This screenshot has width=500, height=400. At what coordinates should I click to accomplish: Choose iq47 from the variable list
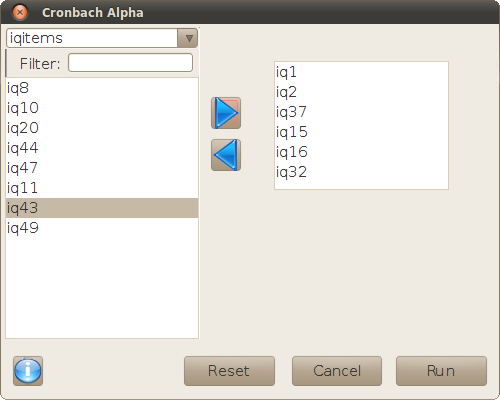click(102, 168)
